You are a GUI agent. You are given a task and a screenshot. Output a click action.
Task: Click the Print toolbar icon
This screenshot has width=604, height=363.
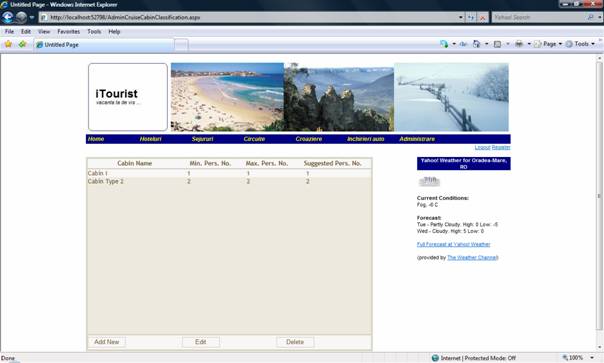[x=519, y=44]
